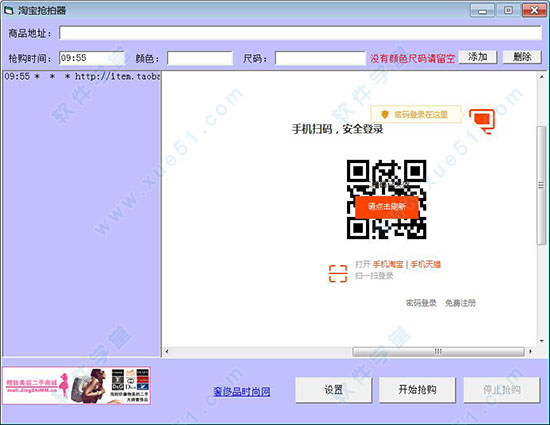The width and height of the screenshot is (550, 425).
Task: Click the horizontal scrollbar right arrow
Action: pos(530,351)
